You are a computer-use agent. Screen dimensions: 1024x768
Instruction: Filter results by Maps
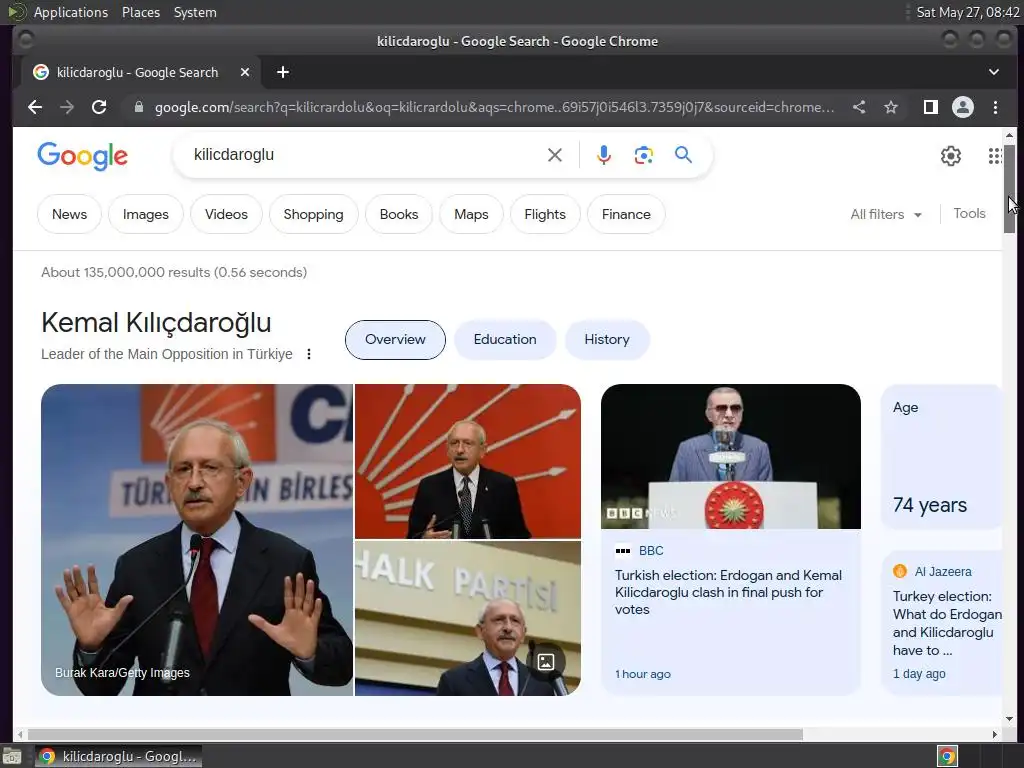pyautogui.click(x=471, y=214)
